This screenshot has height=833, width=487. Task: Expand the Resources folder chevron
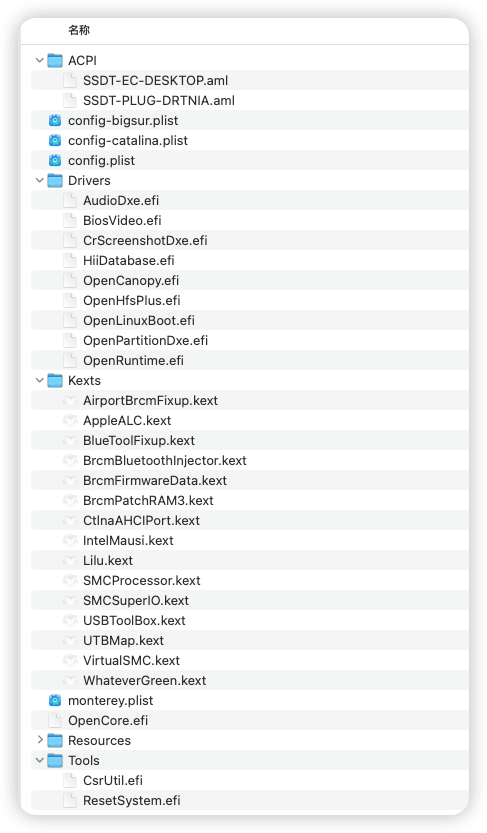coord(40,740)
